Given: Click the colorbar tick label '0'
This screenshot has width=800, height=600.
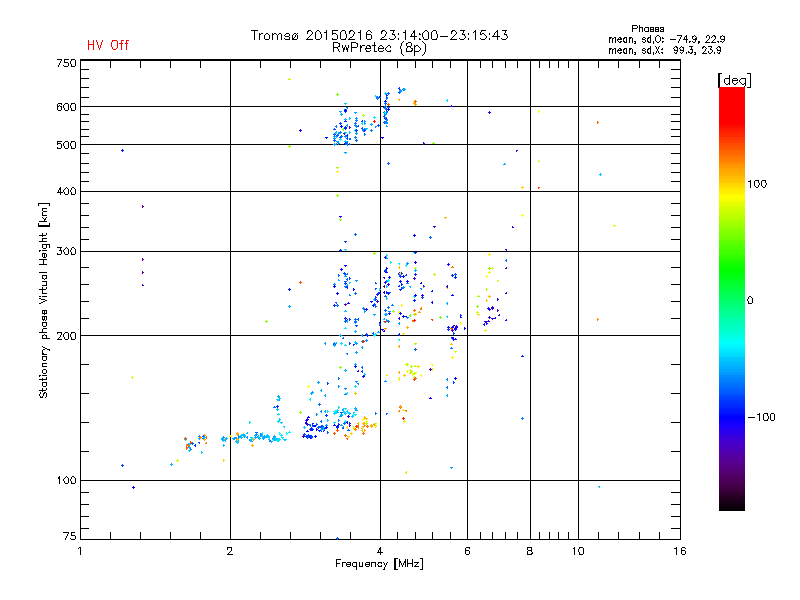Looking at the screenshot, I should pos(750,301).
